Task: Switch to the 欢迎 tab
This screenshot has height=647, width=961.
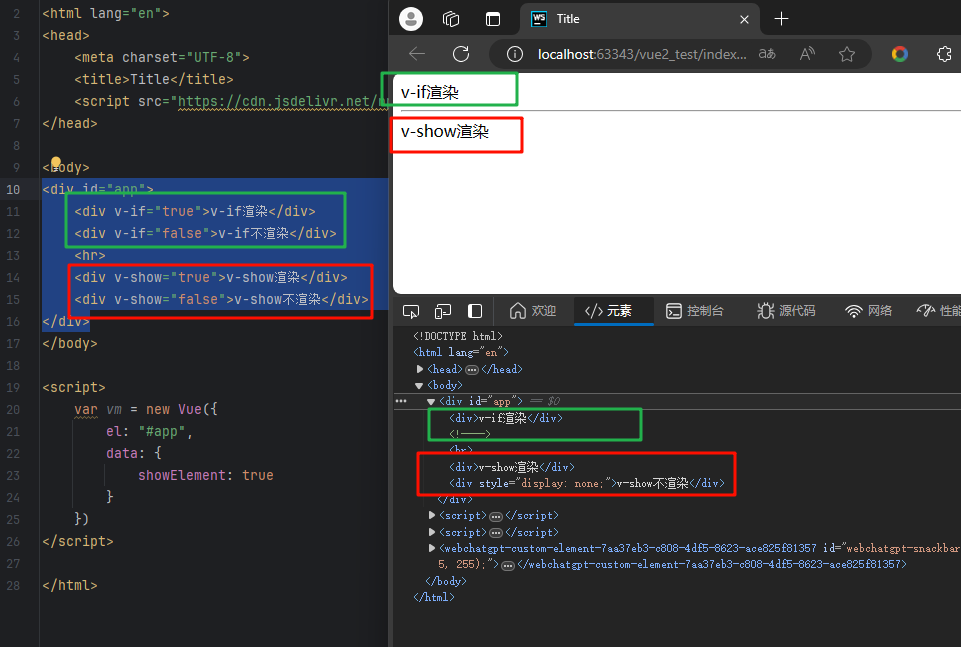Action: point(533,311)
